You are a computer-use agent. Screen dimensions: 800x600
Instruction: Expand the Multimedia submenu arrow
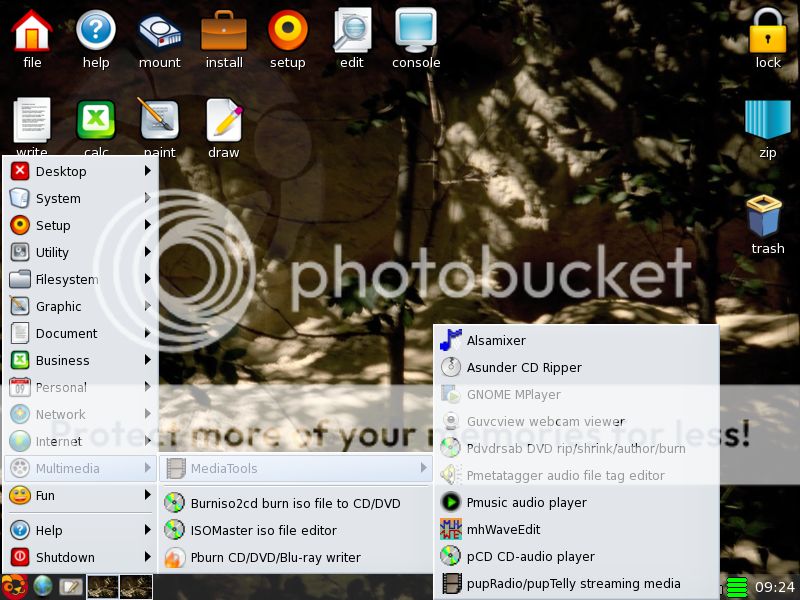[x=147, y=468]
